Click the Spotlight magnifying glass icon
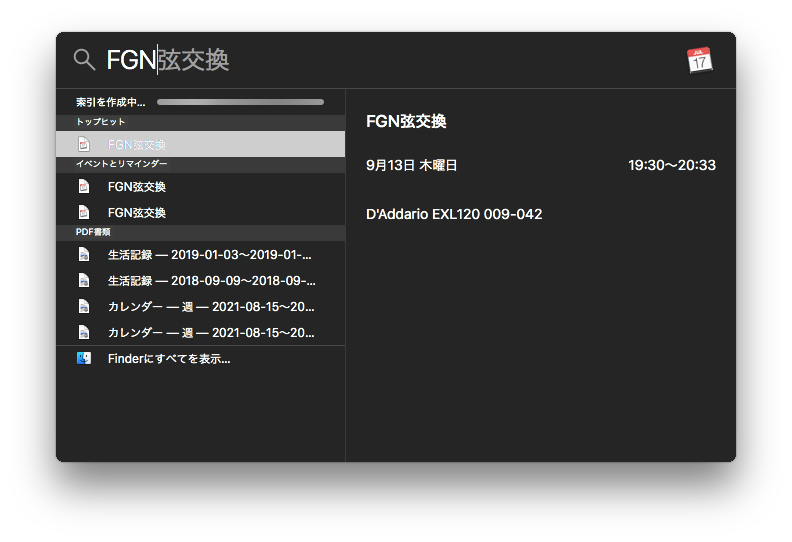 tap(84, 60)
